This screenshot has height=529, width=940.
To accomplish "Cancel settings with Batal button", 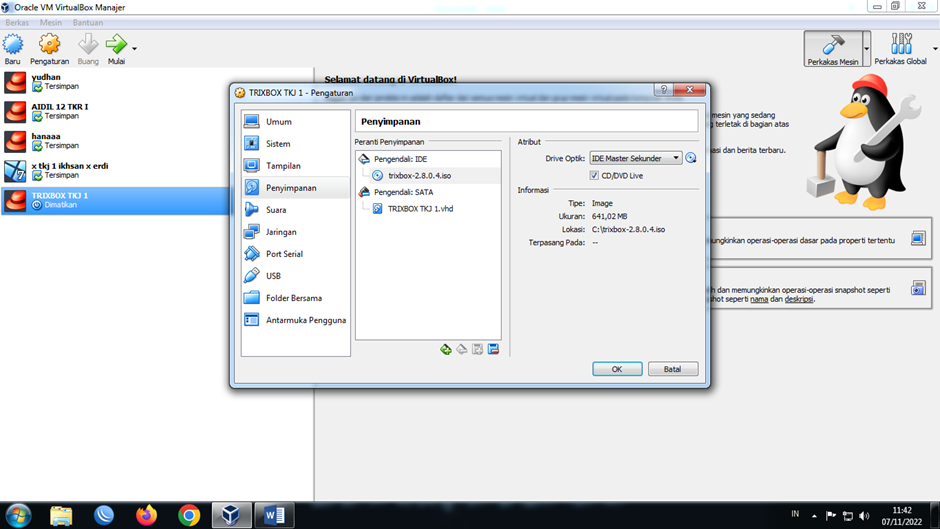I will (673, 369).
